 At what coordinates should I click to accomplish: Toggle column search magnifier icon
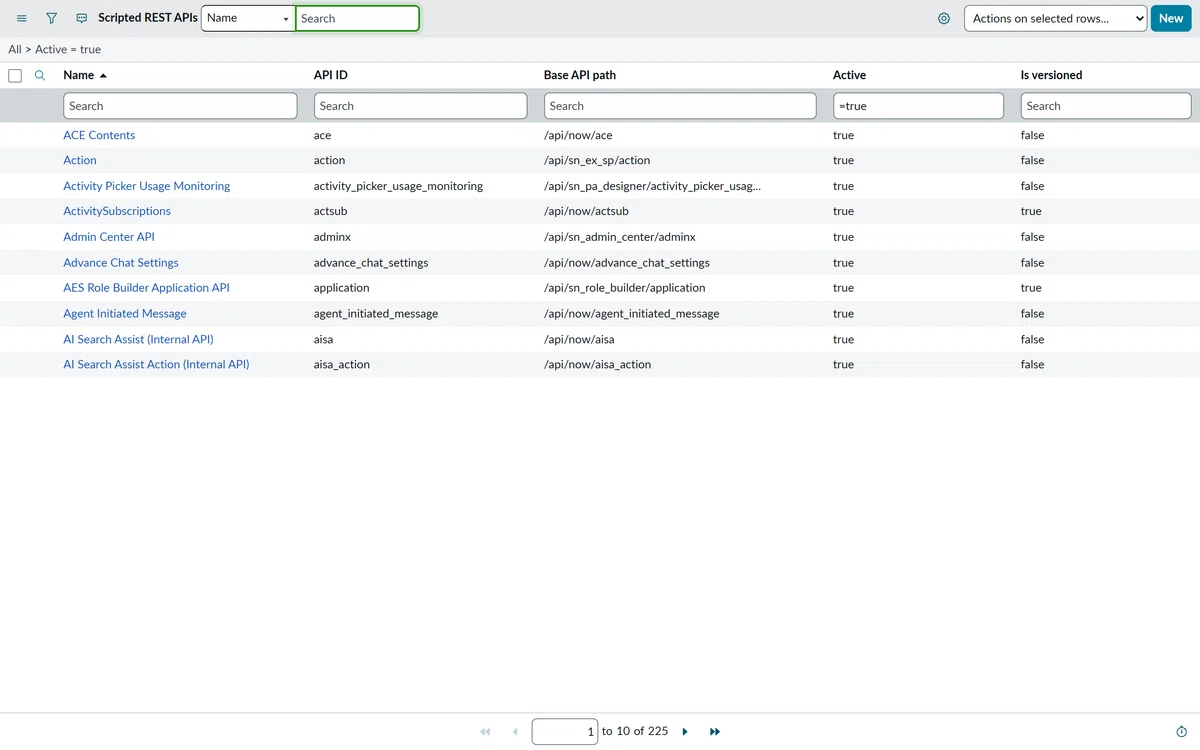pyautogui.click(x=40, y=75)
